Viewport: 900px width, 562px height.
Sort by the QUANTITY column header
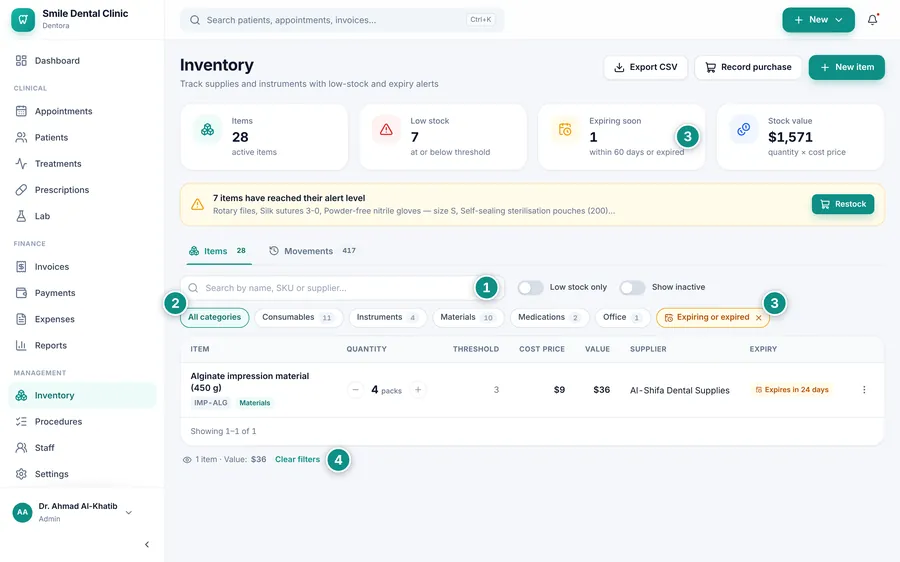point(366,349)
